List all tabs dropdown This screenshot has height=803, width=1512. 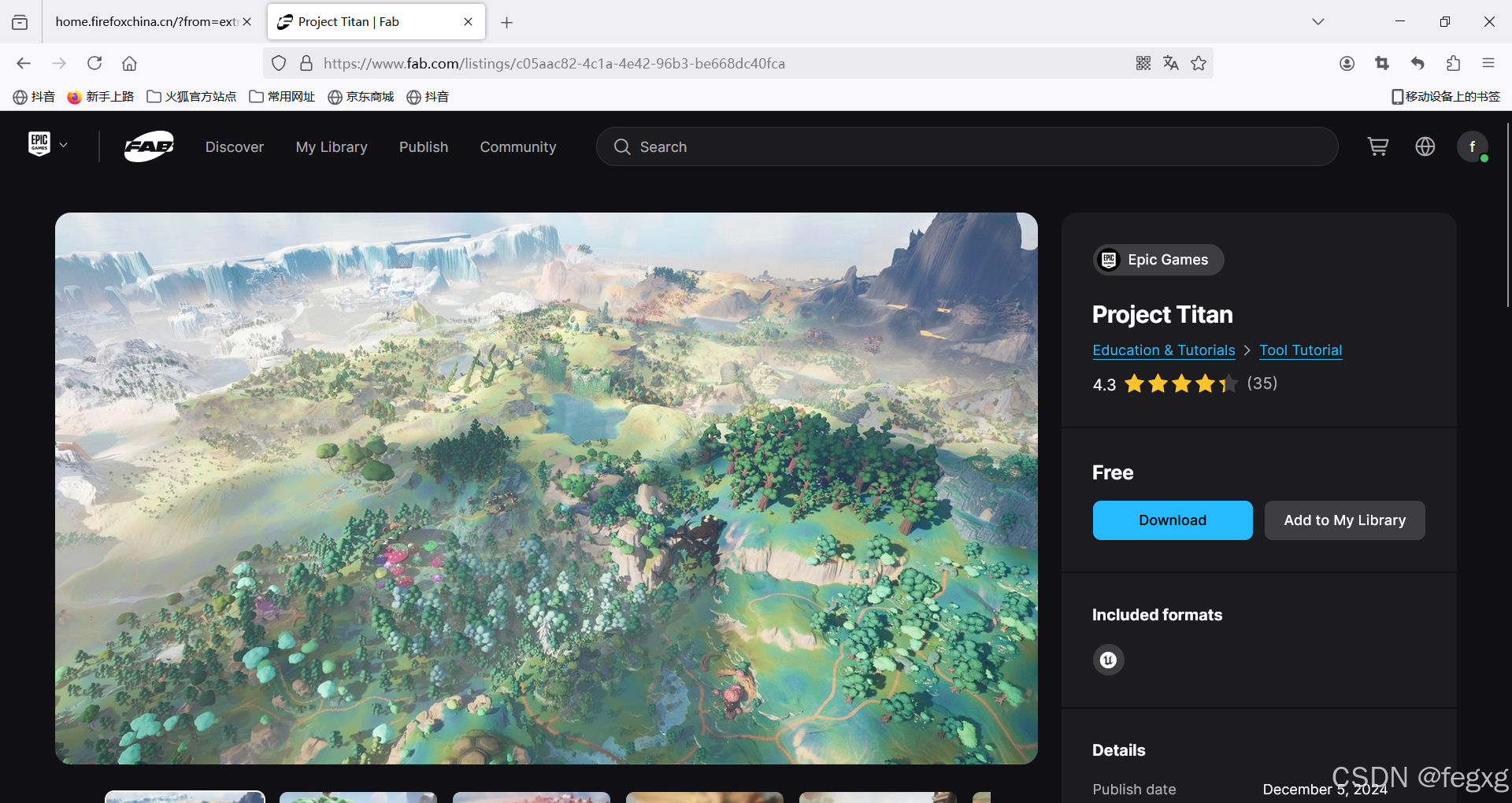pos(1318,22)
